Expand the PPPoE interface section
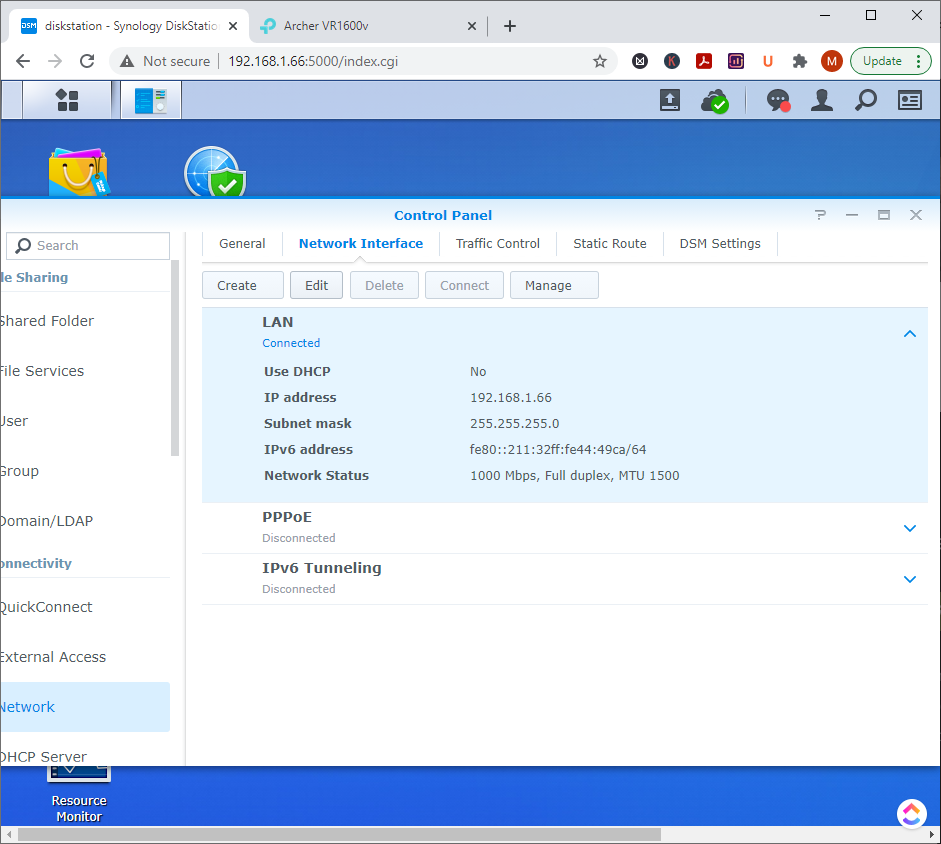 point(909,528)
